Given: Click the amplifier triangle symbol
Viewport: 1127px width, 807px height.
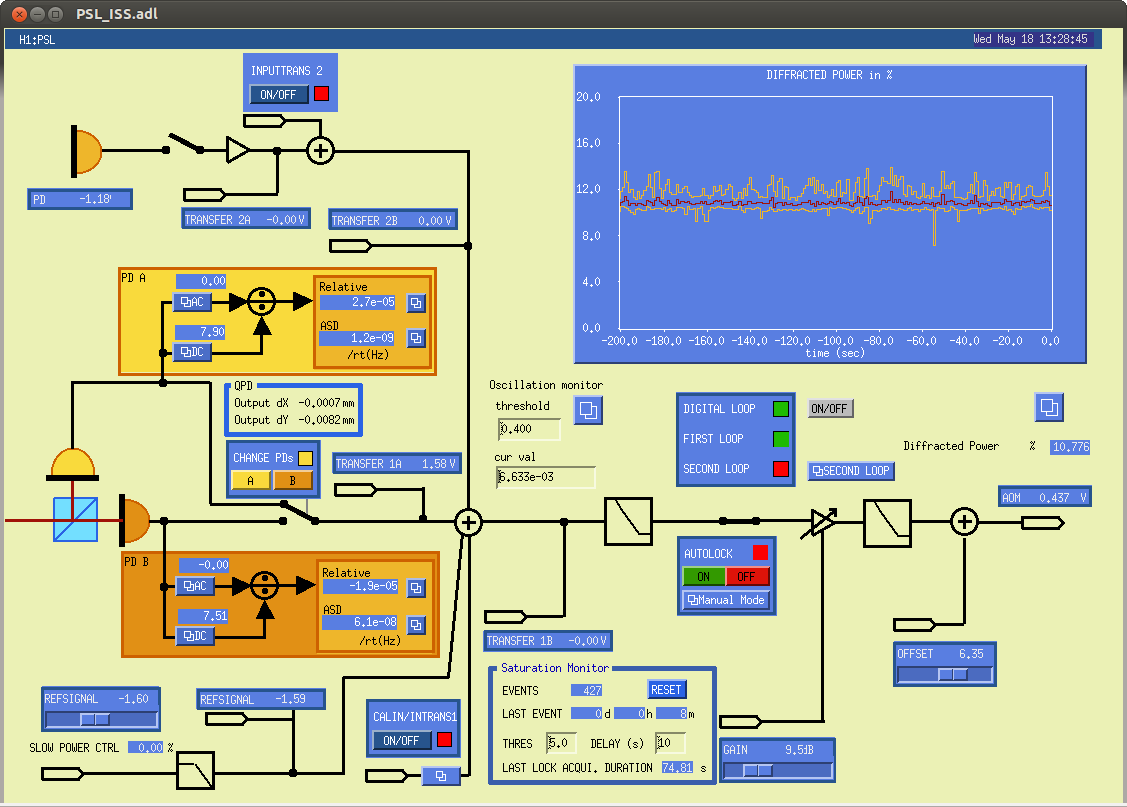Looking at the screenshot, I should pos(238,150).
